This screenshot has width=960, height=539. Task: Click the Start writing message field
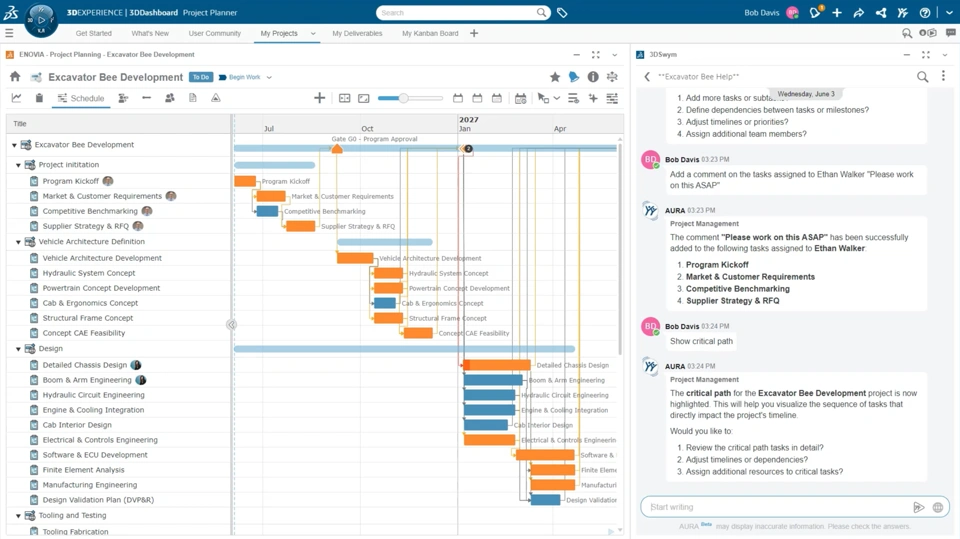click(778, 507)
